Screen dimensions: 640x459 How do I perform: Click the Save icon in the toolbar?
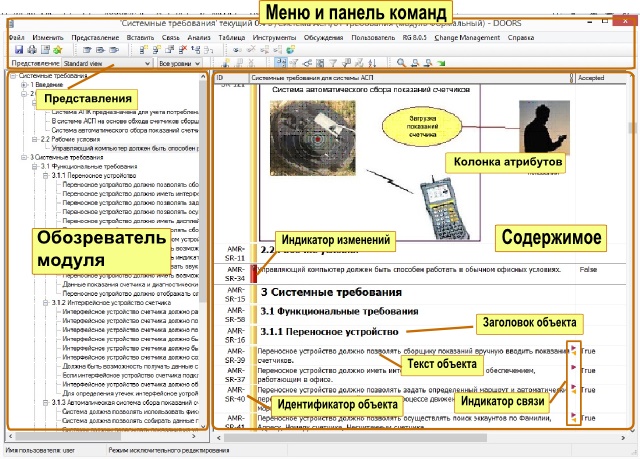19,50
